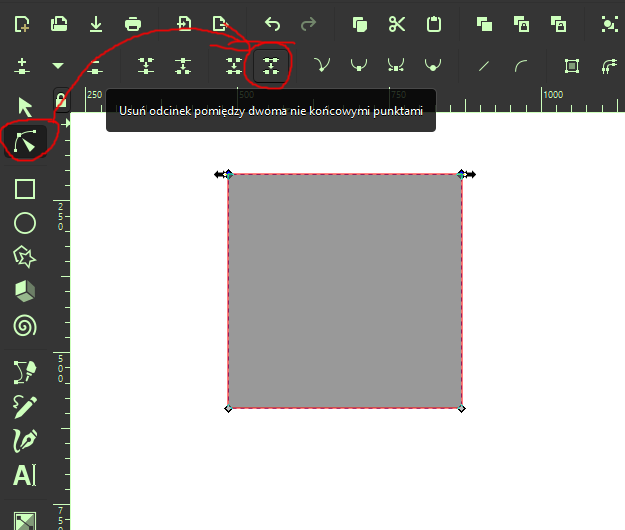This screenshot has height=530, width=625.
Task: Create a clone of the selected object
Action: [521, 24]
